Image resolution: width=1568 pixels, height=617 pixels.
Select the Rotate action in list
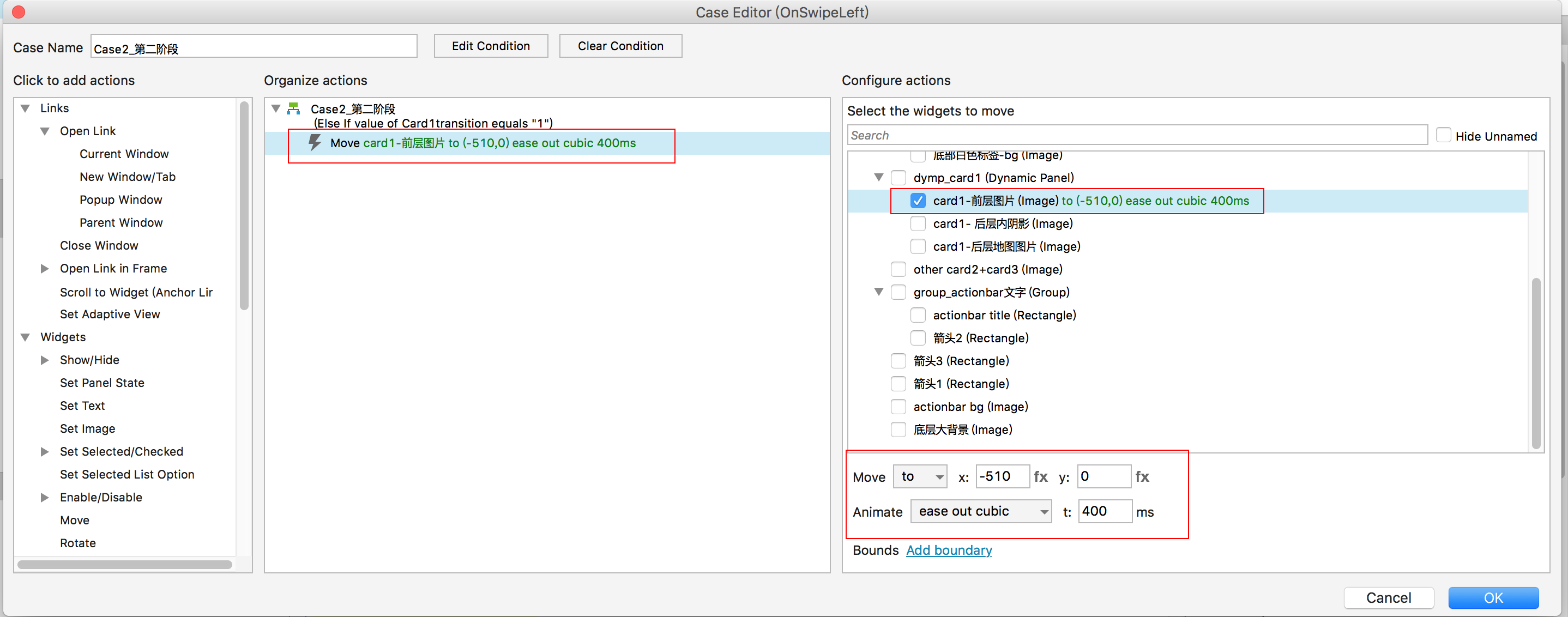(78, 543)
